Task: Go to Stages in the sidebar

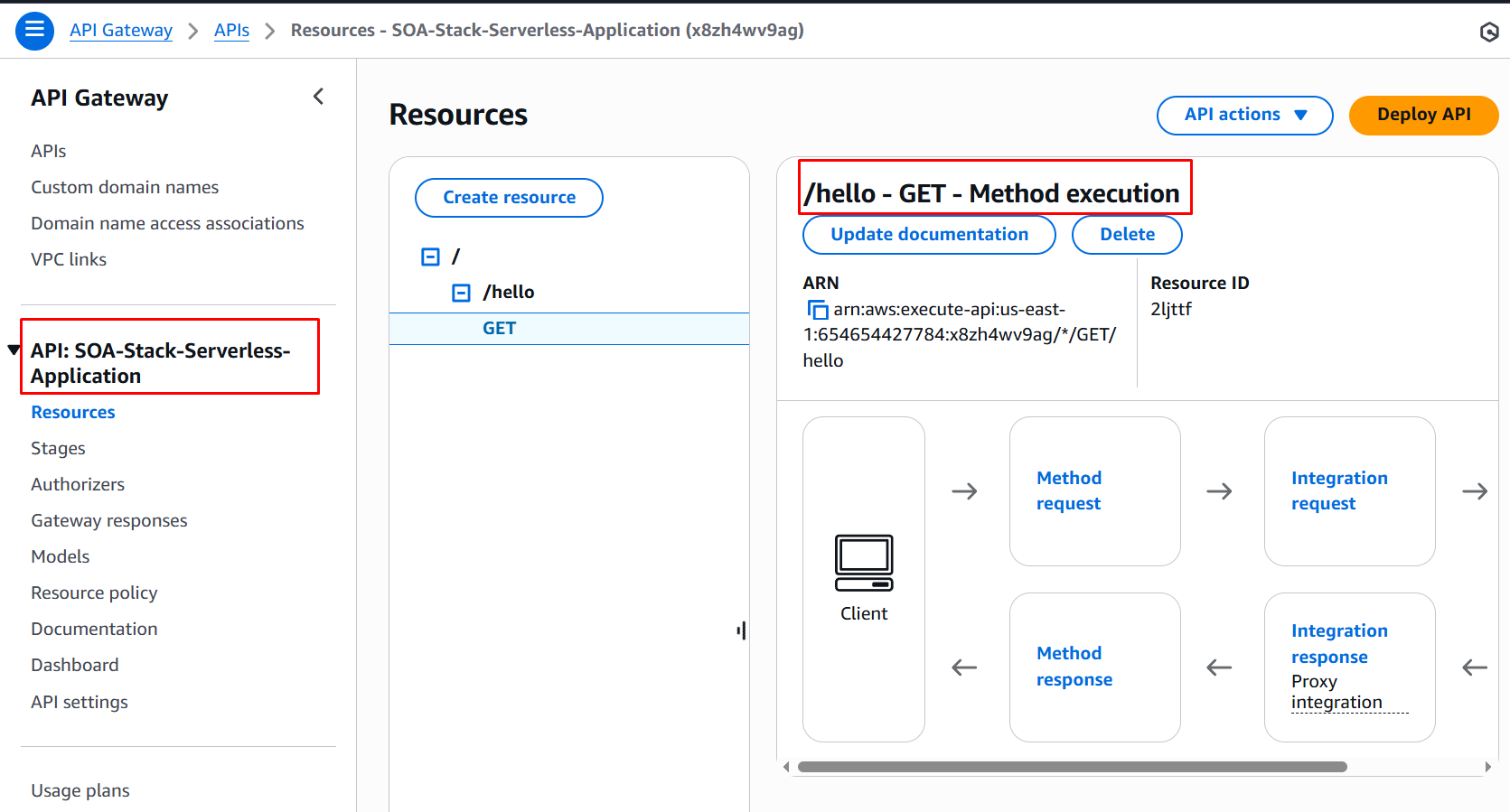Action: tap(58, 448)
